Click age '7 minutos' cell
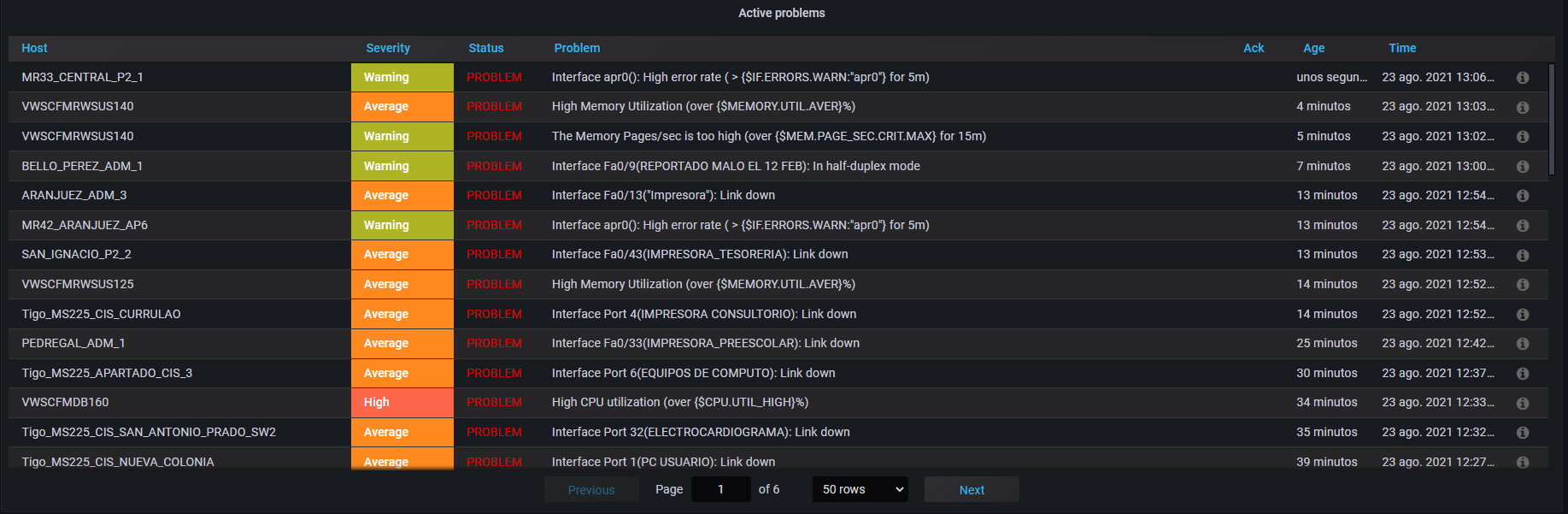 (1324, 166)
